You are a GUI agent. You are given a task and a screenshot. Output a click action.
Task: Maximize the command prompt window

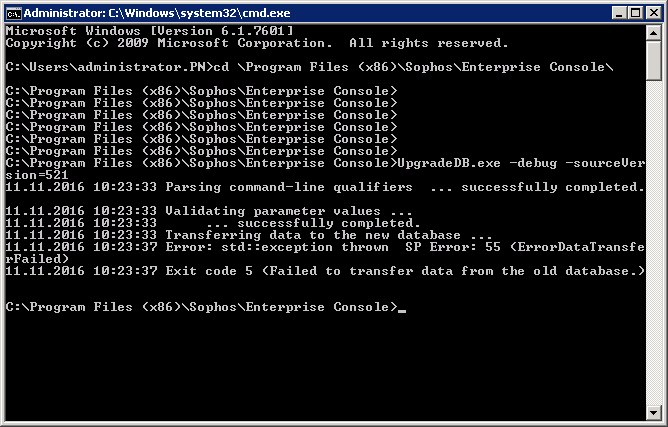pos(636,13)
